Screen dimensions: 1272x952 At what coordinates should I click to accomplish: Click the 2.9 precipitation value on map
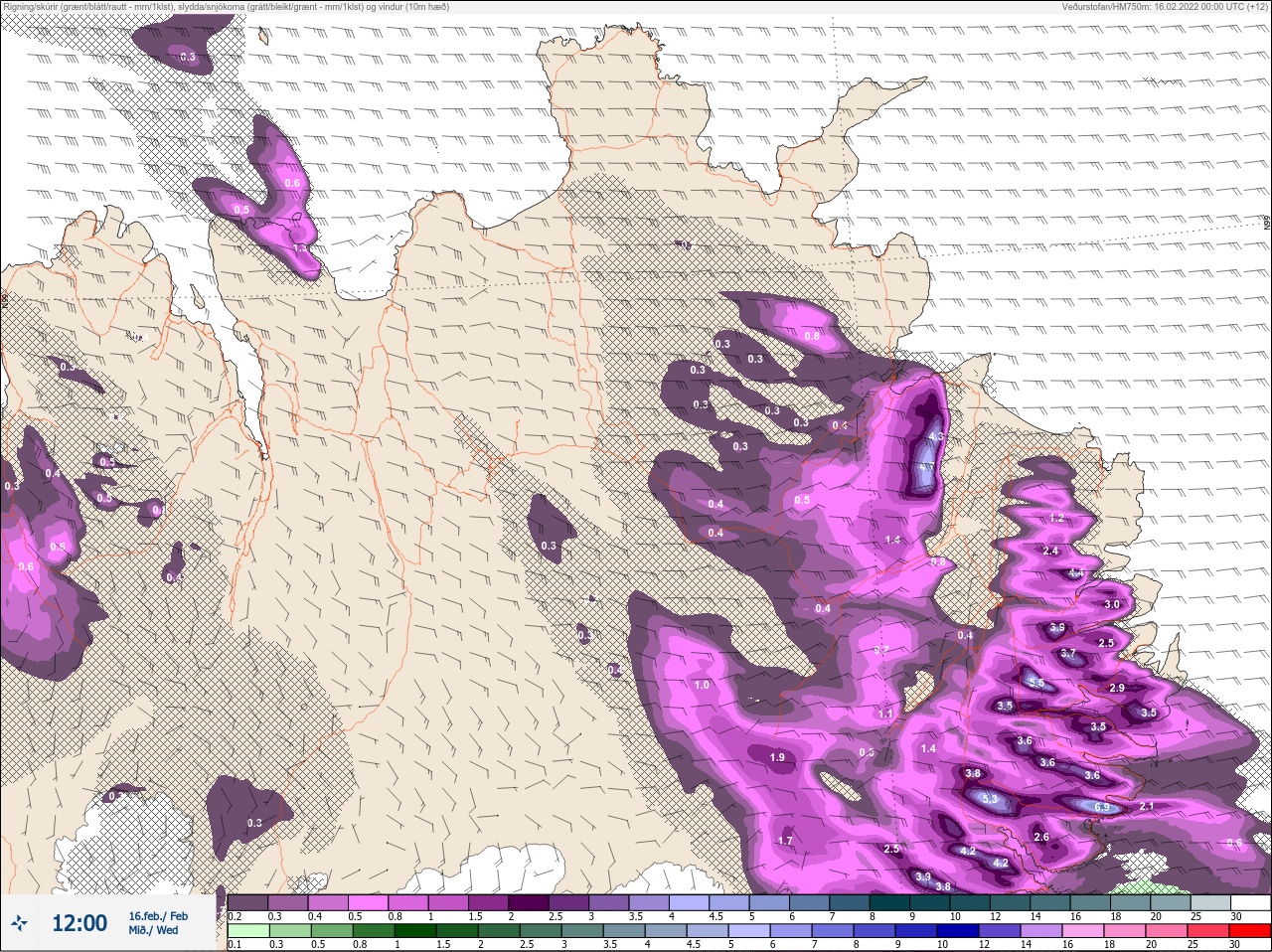click(1116, 688)
